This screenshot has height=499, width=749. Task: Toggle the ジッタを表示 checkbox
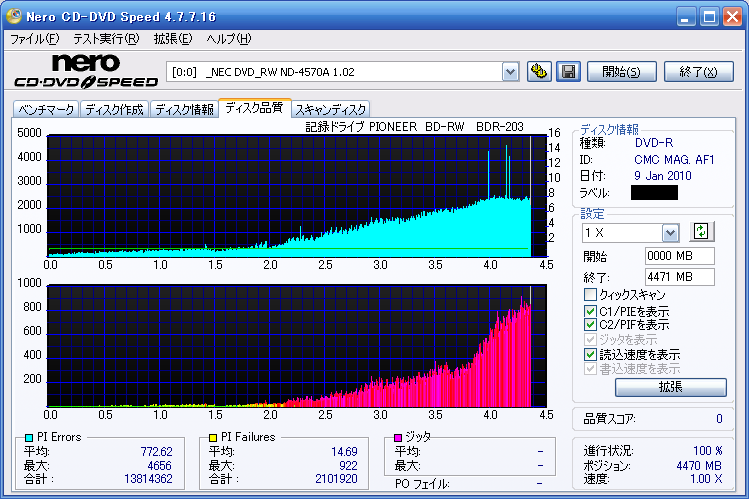[x=590, y=340]
